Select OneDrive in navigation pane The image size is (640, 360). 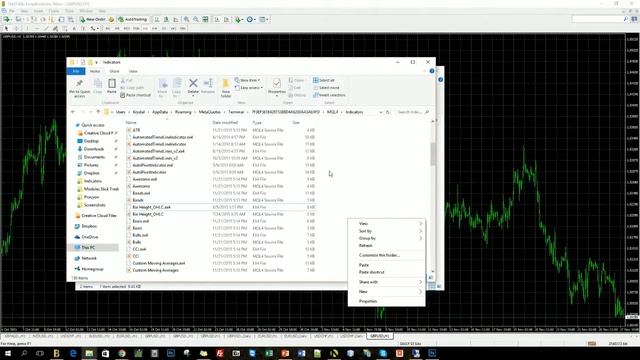pos(89,237)
